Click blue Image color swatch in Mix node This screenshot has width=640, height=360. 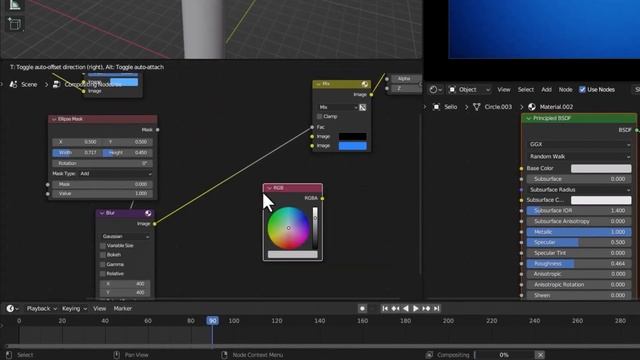(353, 146)
